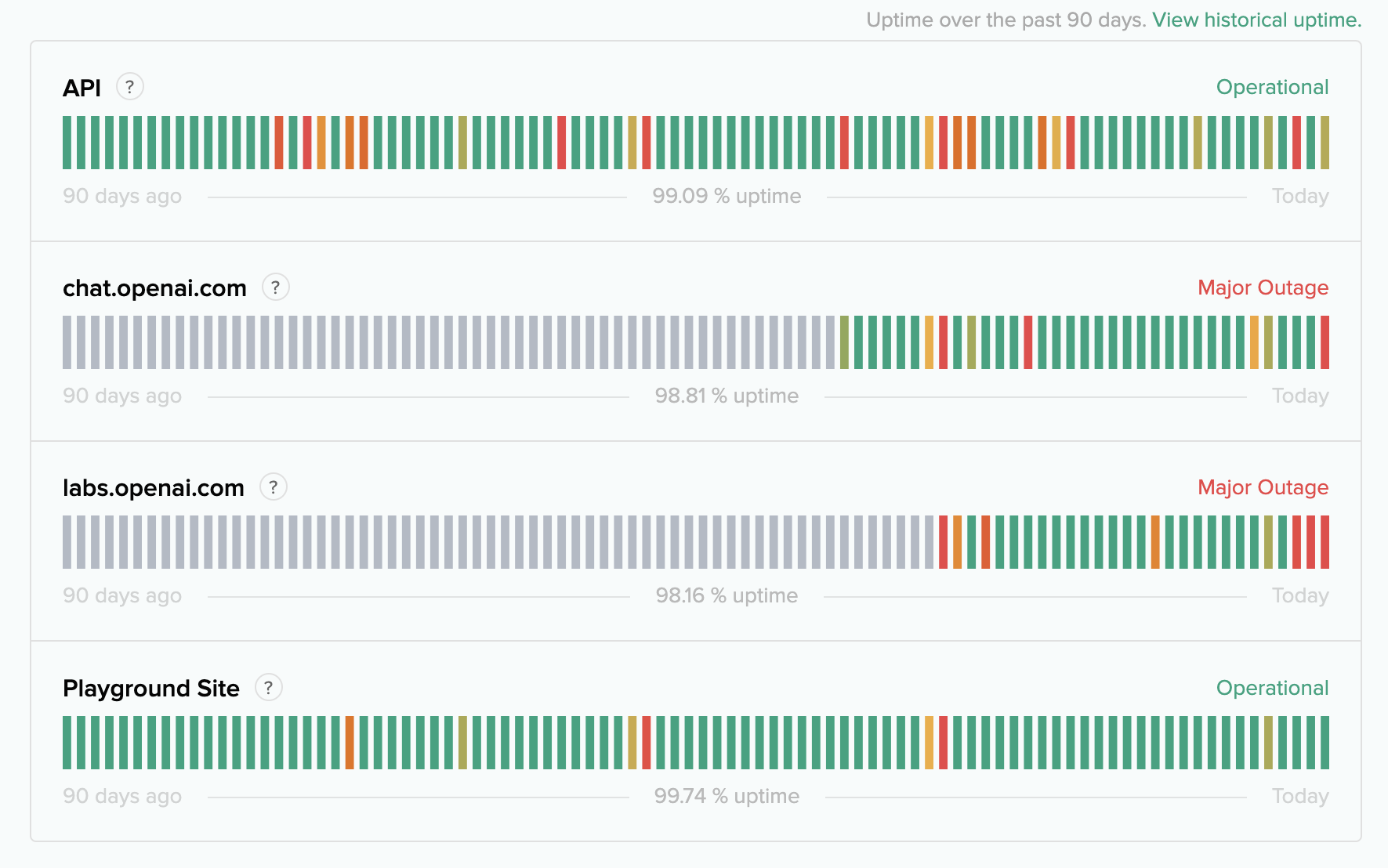Viewport: 1388px width, 868px height.
Task: Select today's bar in the API uptime chart
Action: pos(1325,143)
